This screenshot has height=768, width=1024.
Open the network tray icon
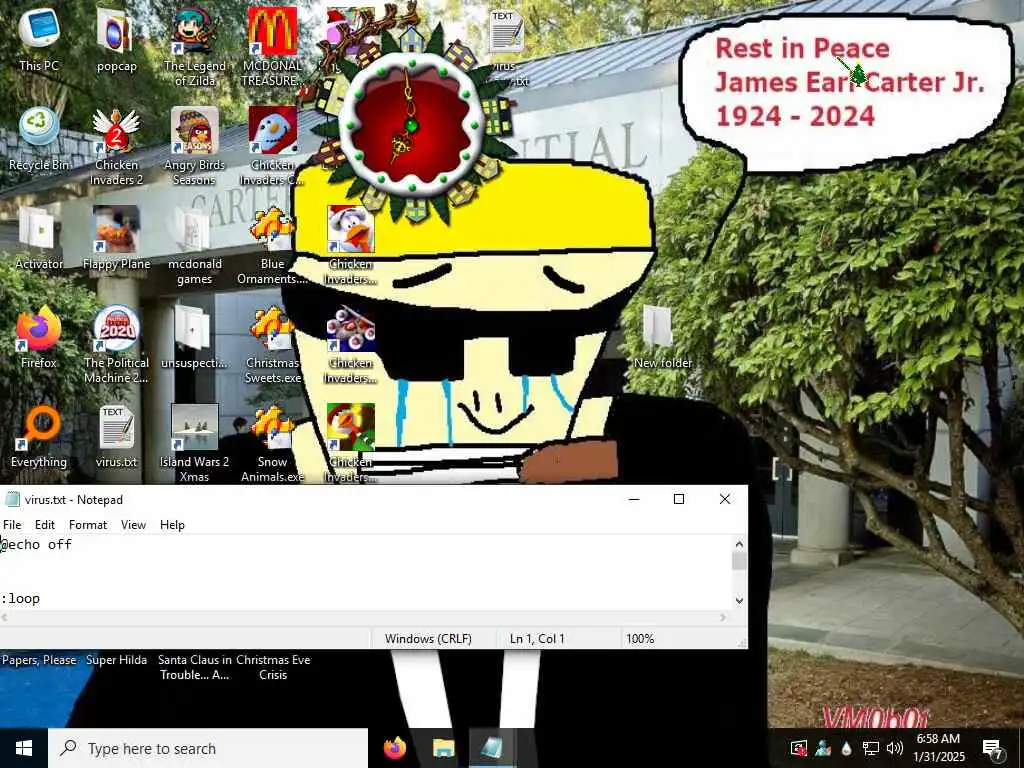pyautogui.click(x=871, y=748)
